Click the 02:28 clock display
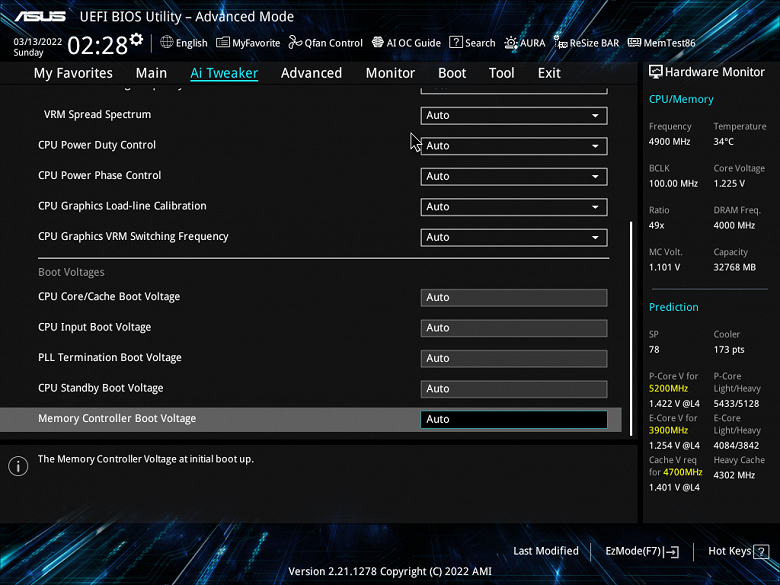Image resolution: width=780 pixels, height=585 pixels. [x=98, y=46]
